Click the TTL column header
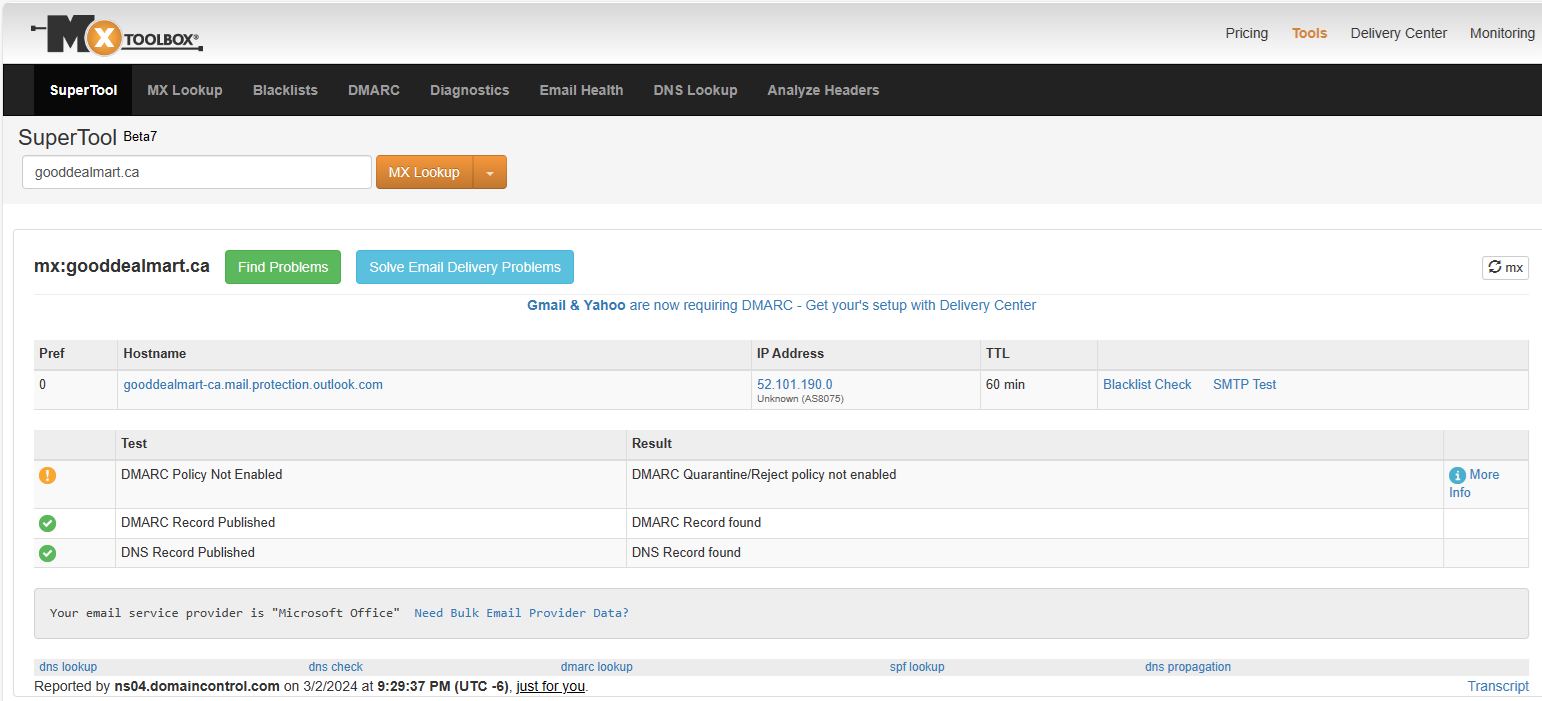Screen dimensions: 1542x701 point(998,353)
